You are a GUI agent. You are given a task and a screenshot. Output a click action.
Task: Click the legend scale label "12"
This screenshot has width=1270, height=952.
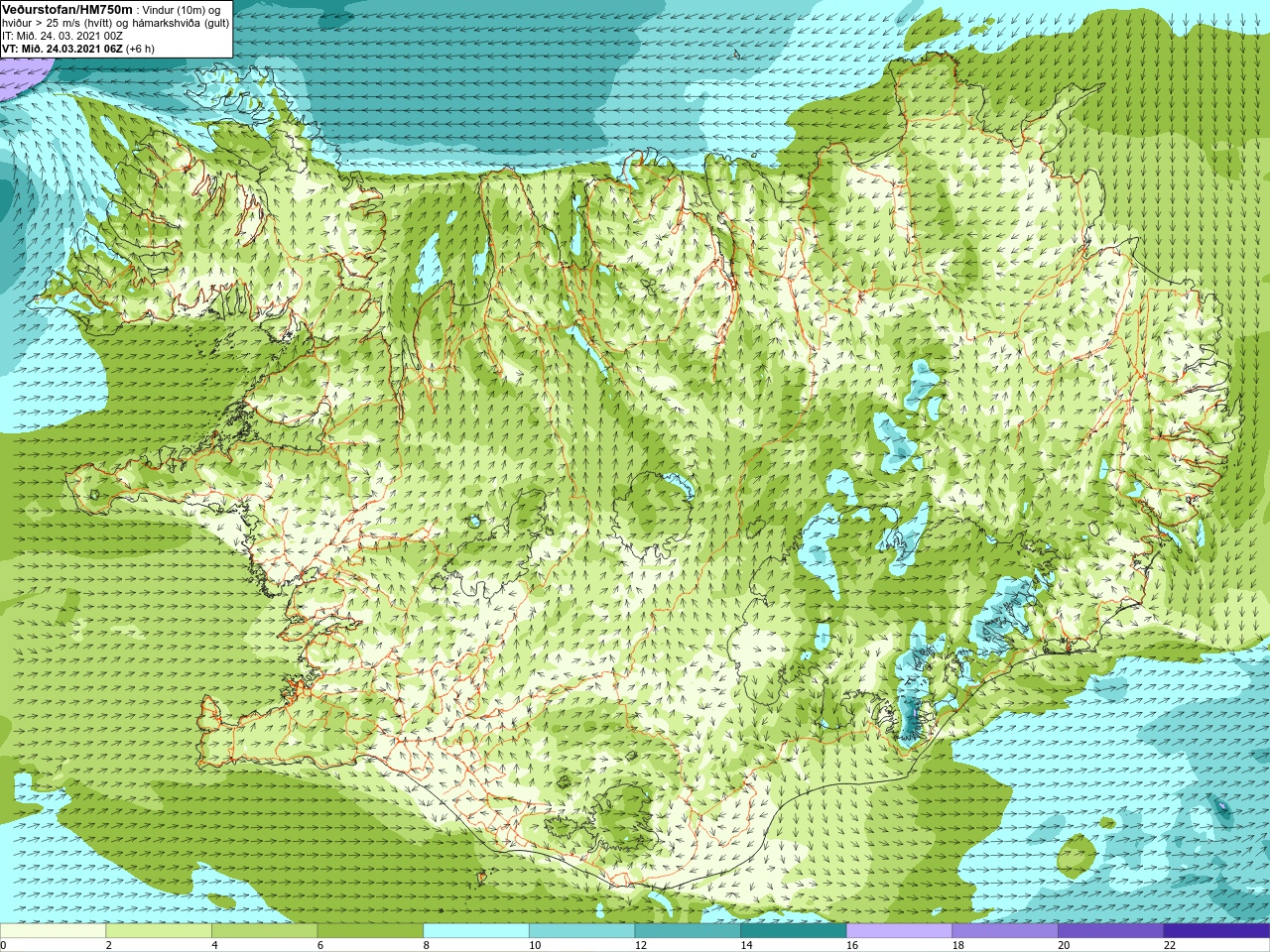point(641,945)
